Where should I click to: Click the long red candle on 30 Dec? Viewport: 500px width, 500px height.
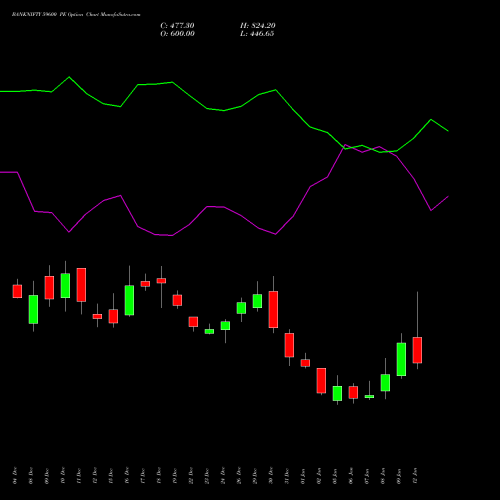click(x=273, y=309)
